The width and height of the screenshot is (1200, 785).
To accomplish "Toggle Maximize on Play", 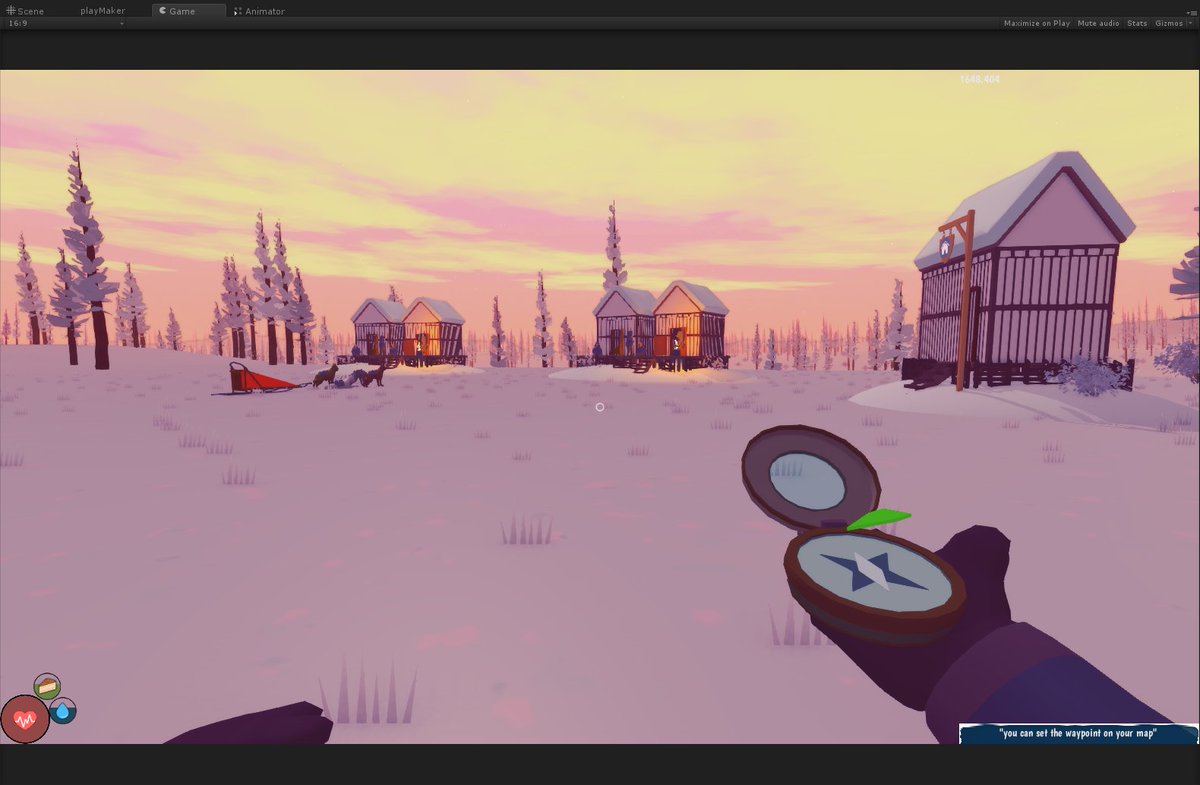I will (x=1036, y=23).
